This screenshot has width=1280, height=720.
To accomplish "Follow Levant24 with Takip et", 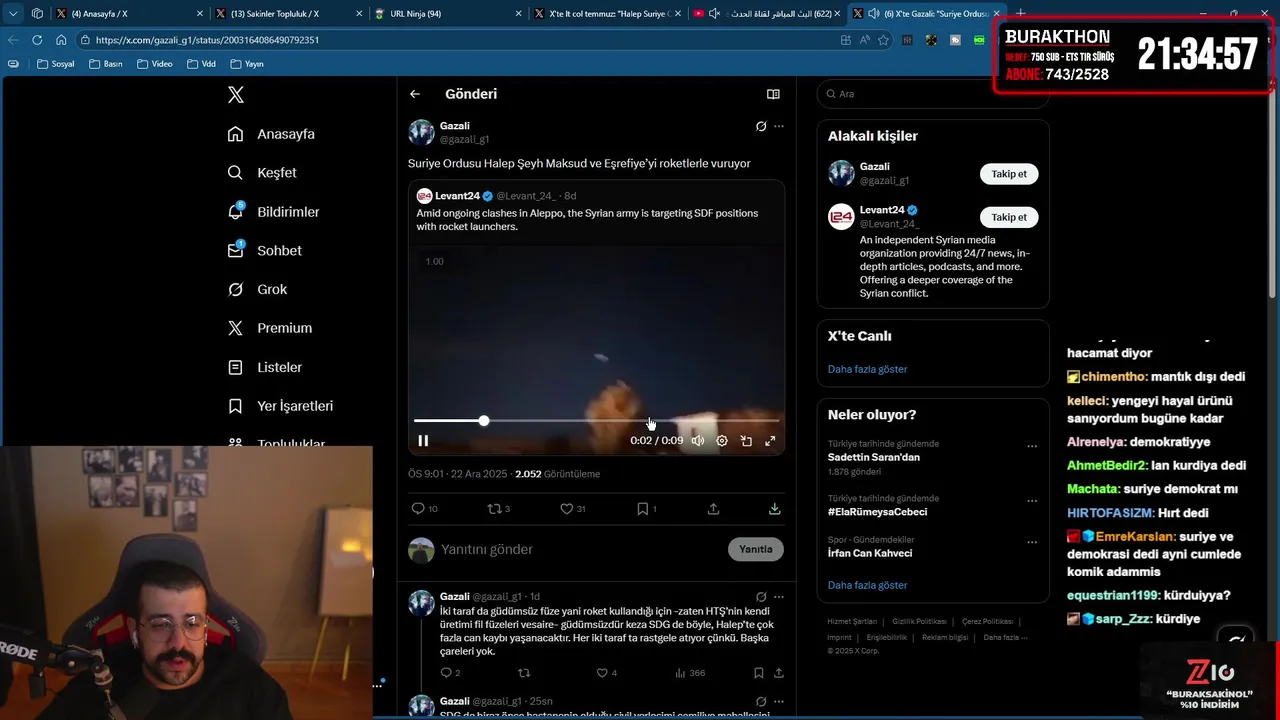I will (x=1009, y=217).
